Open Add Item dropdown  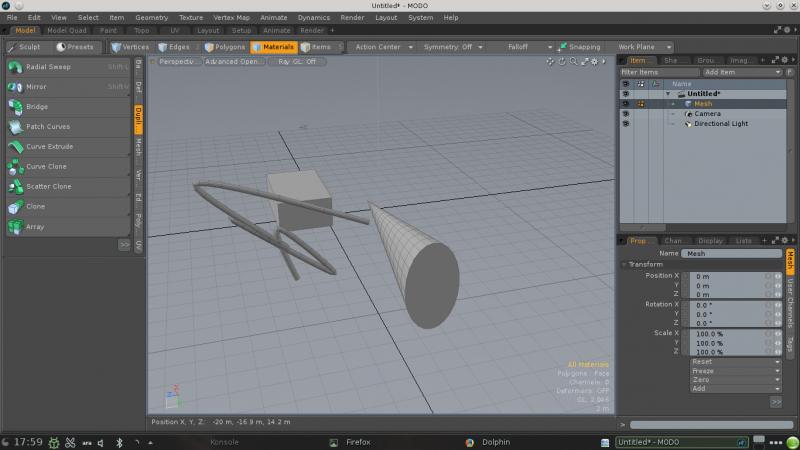click(742, 72)
